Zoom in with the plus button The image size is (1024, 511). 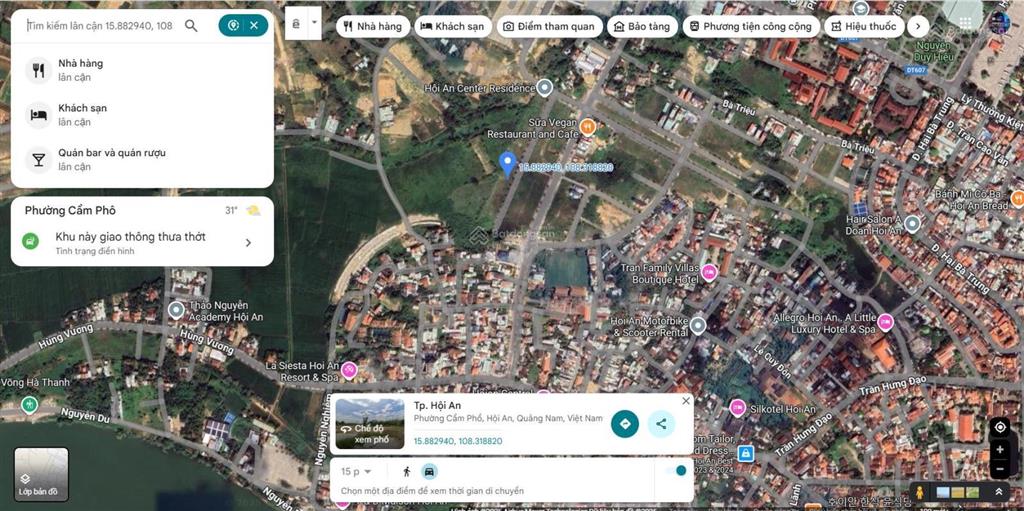coord(999,450)
